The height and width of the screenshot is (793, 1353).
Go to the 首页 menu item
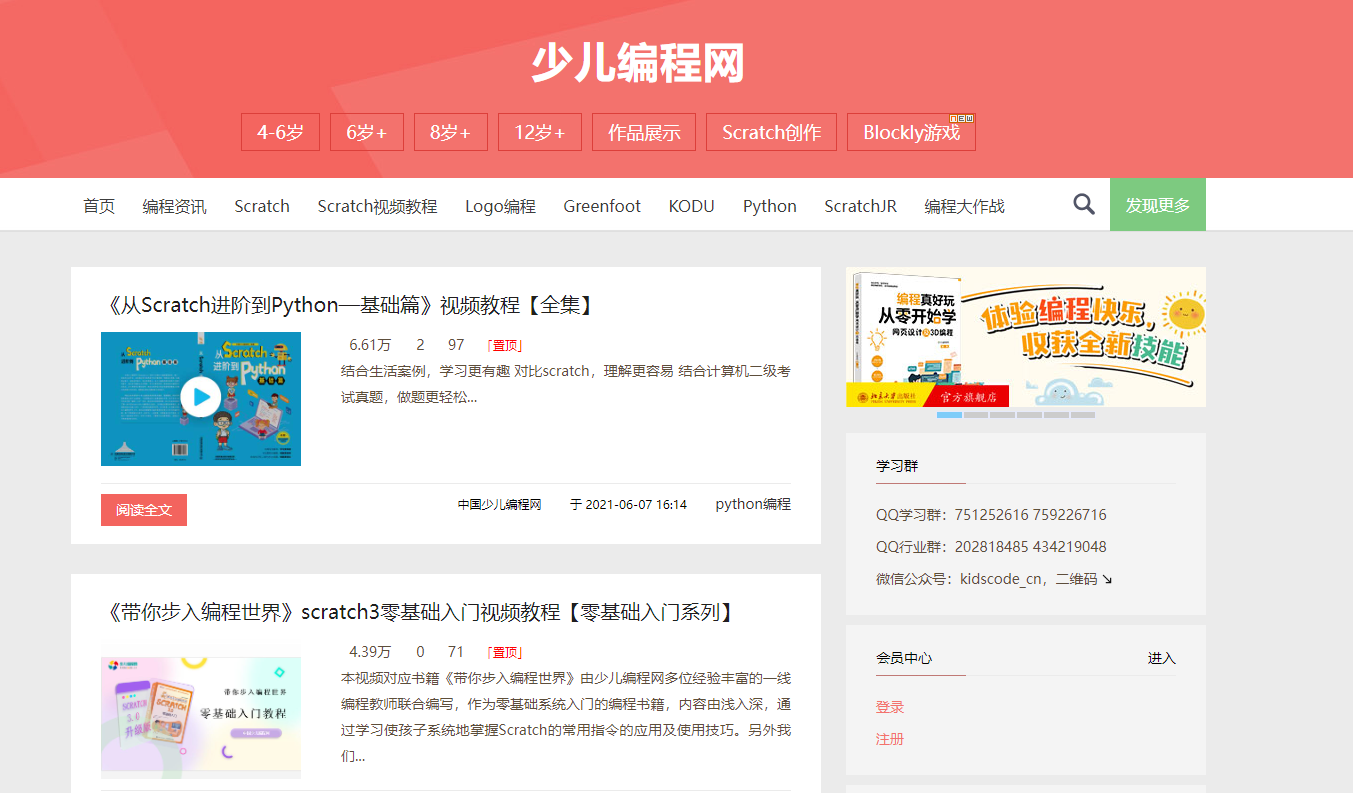(99, 206)
